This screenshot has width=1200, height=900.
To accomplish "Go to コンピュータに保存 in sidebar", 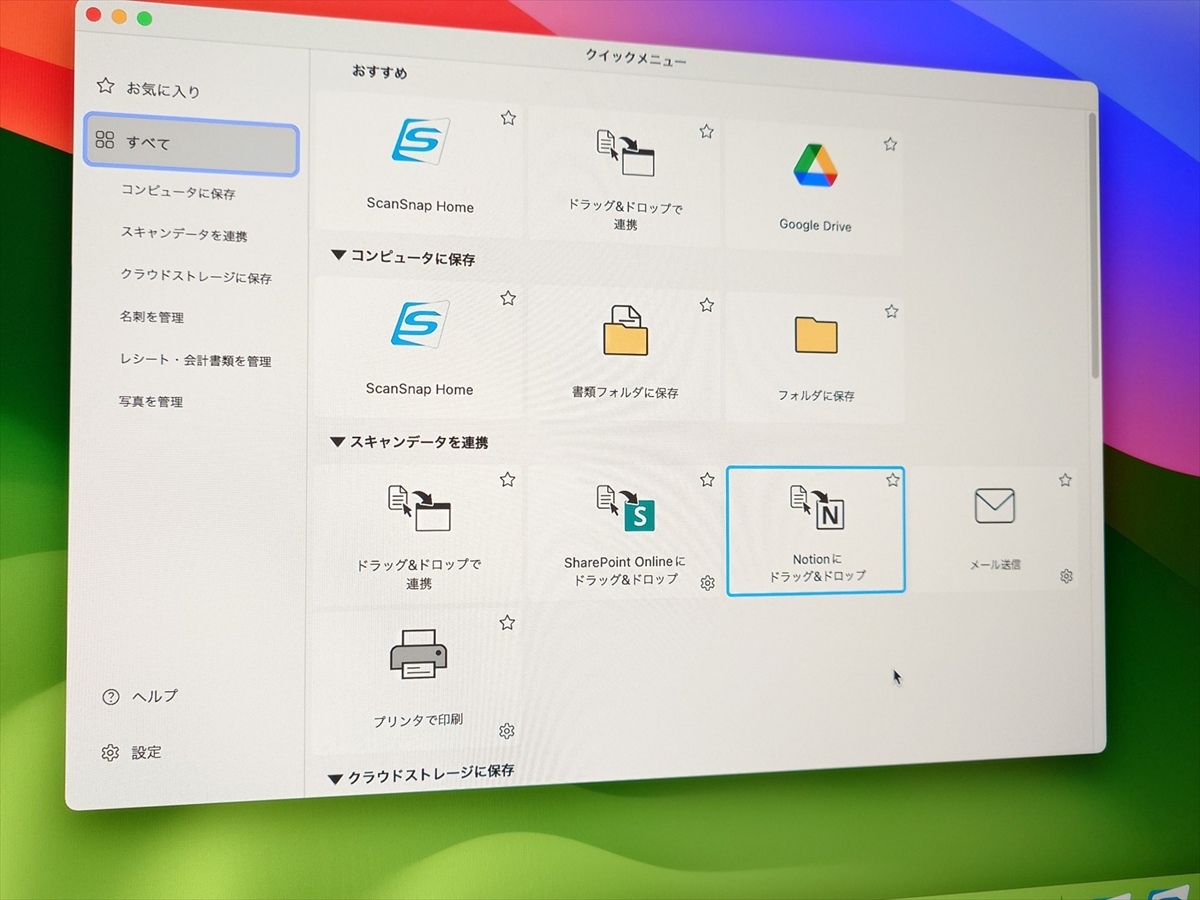I will (x=178, y=193).
